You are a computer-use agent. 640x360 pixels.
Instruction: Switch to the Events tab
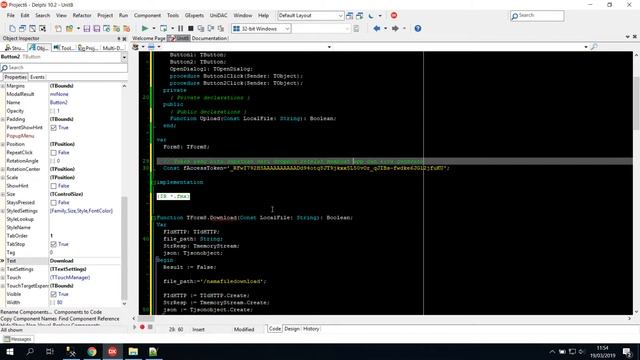(x=38, y=77)
